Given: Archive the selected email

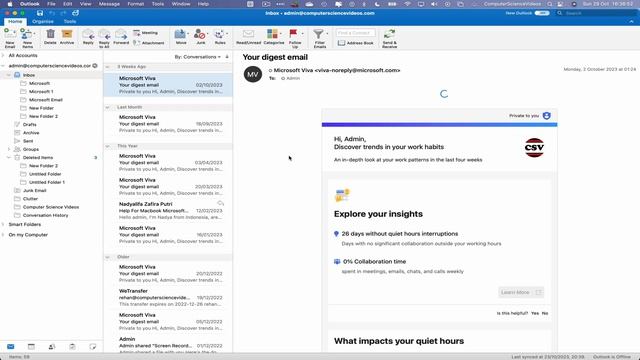Looking at the screenshot, I should tap(67, 37).
